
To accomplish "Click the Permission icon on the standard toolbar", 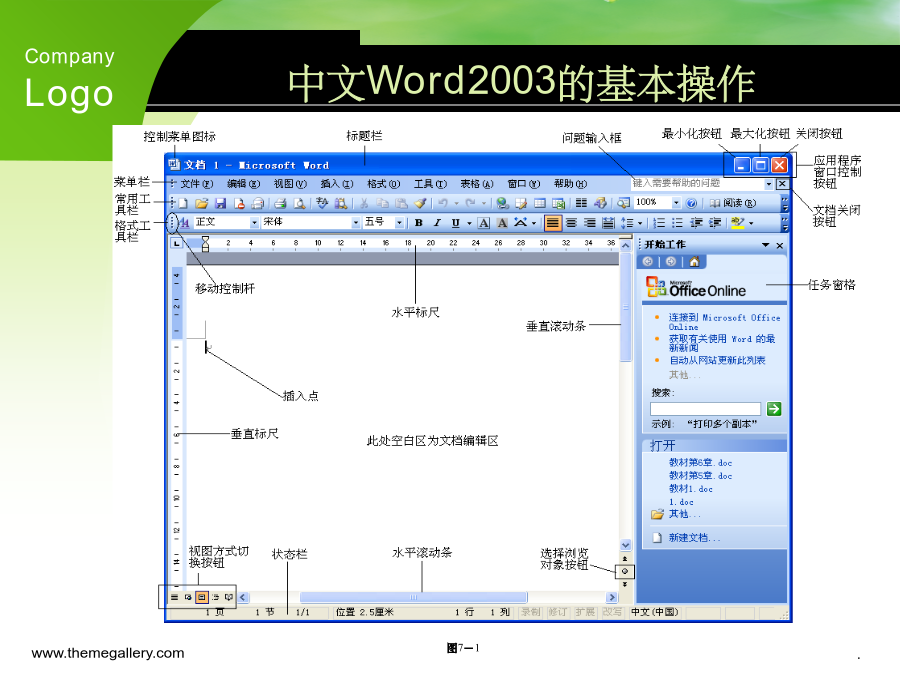I will [239, 203].
